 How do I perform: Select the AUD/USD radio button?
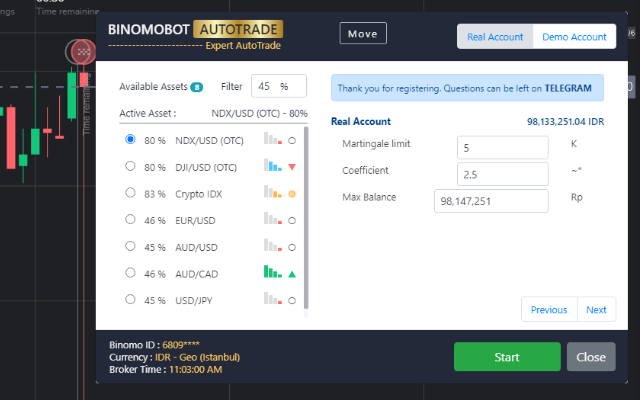click(130, 246)
